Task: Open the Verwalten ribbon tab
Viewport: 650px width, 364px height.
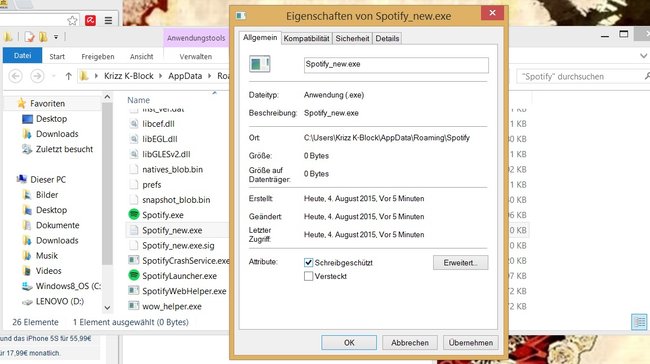Action: pyautogui.click(x=196, y=56)
